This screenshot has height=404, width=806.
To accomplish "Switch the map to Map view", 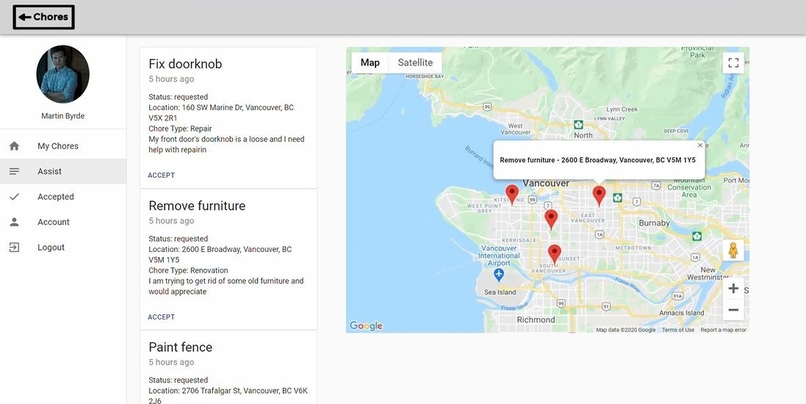I will point(370,63).
